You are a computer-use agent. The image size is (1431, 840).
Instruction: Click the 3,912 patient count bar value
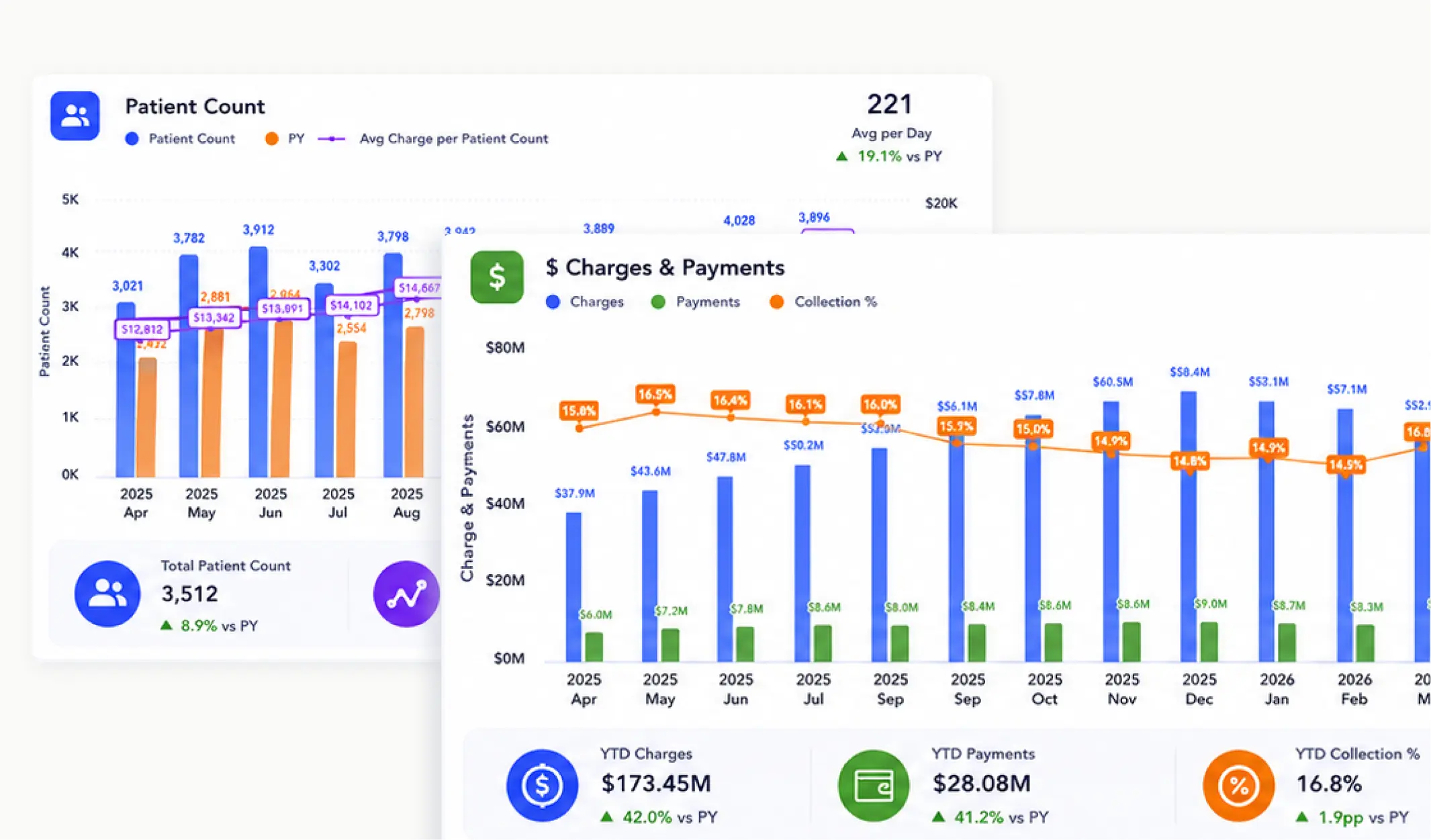tap(259, 230)
